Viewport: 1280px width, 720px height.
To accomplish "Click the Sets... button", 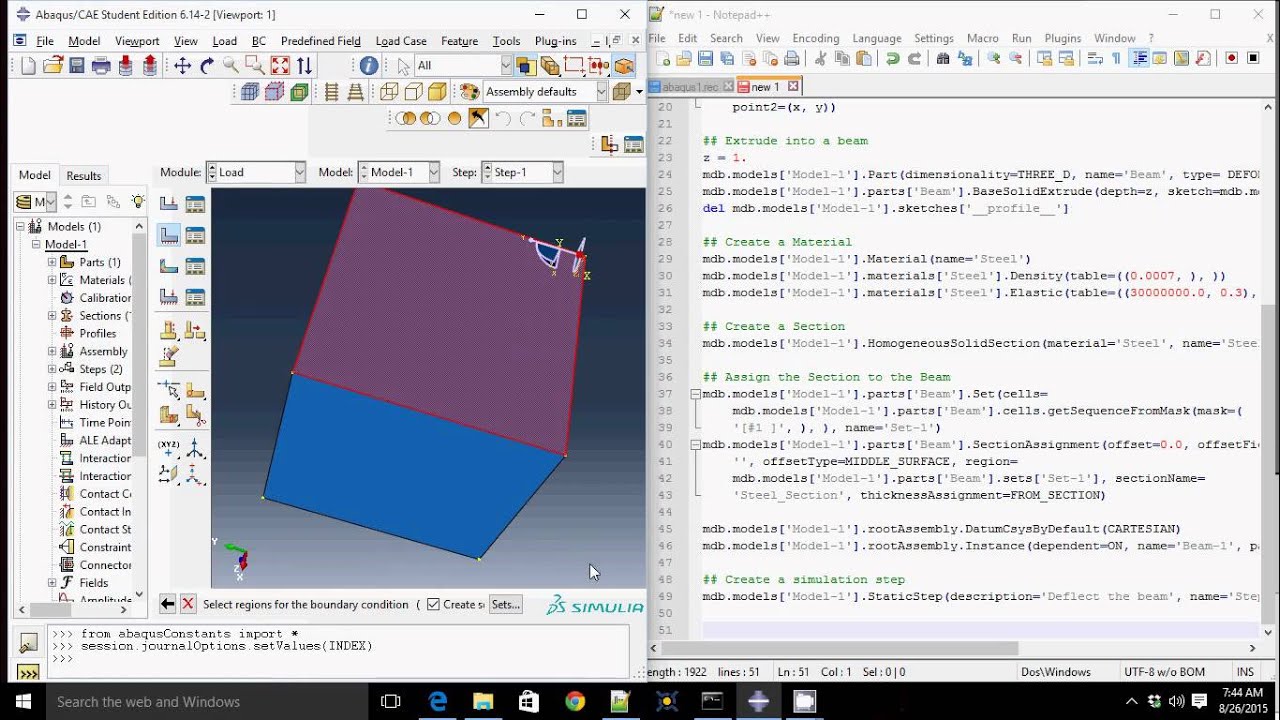I will coord(506,604).
